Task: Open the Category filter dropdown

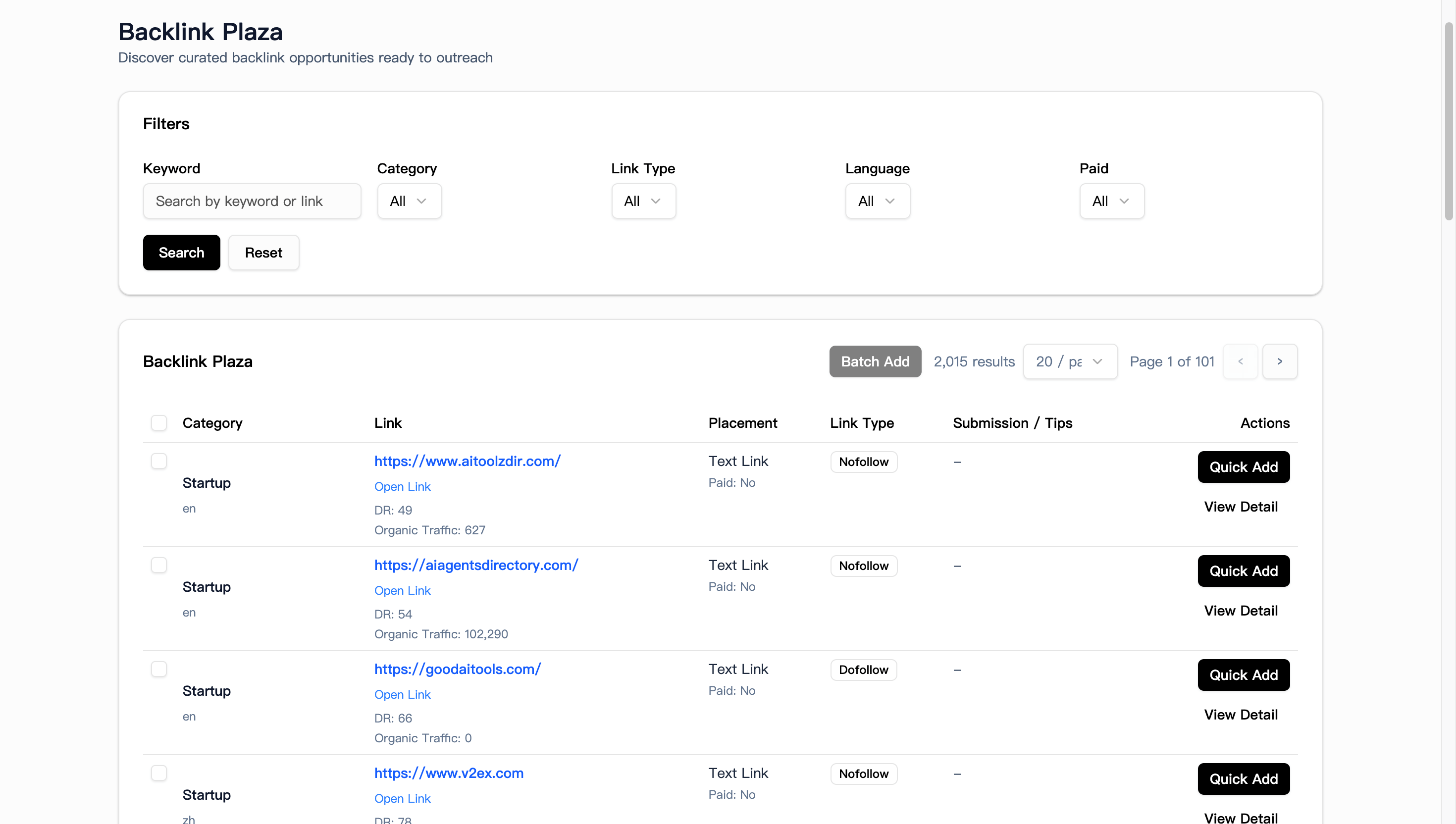Action: pyautogui.click(x=409, y=201)
